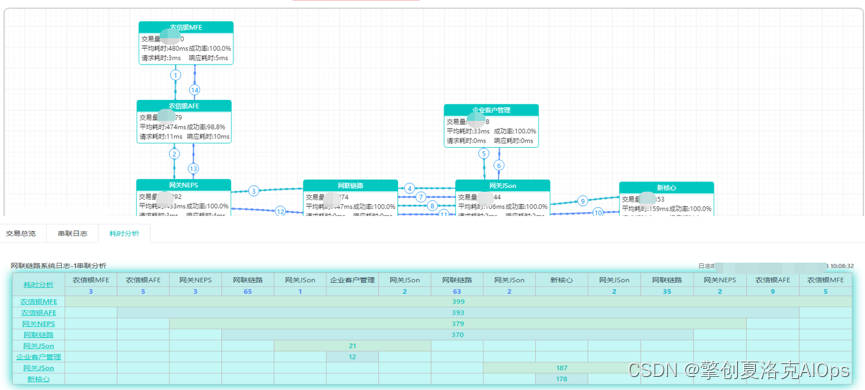The image size is (865, 390).
Task: Click edge marker 3 beside 网关NEPS node
Action: tap(254, 191)
